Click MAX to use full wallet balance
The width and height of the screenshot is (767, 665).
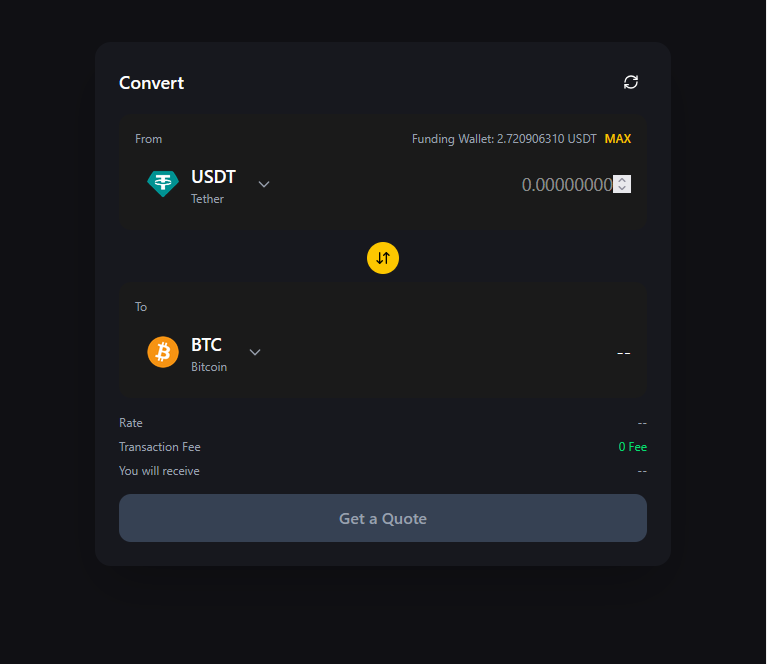click(618, 139)
